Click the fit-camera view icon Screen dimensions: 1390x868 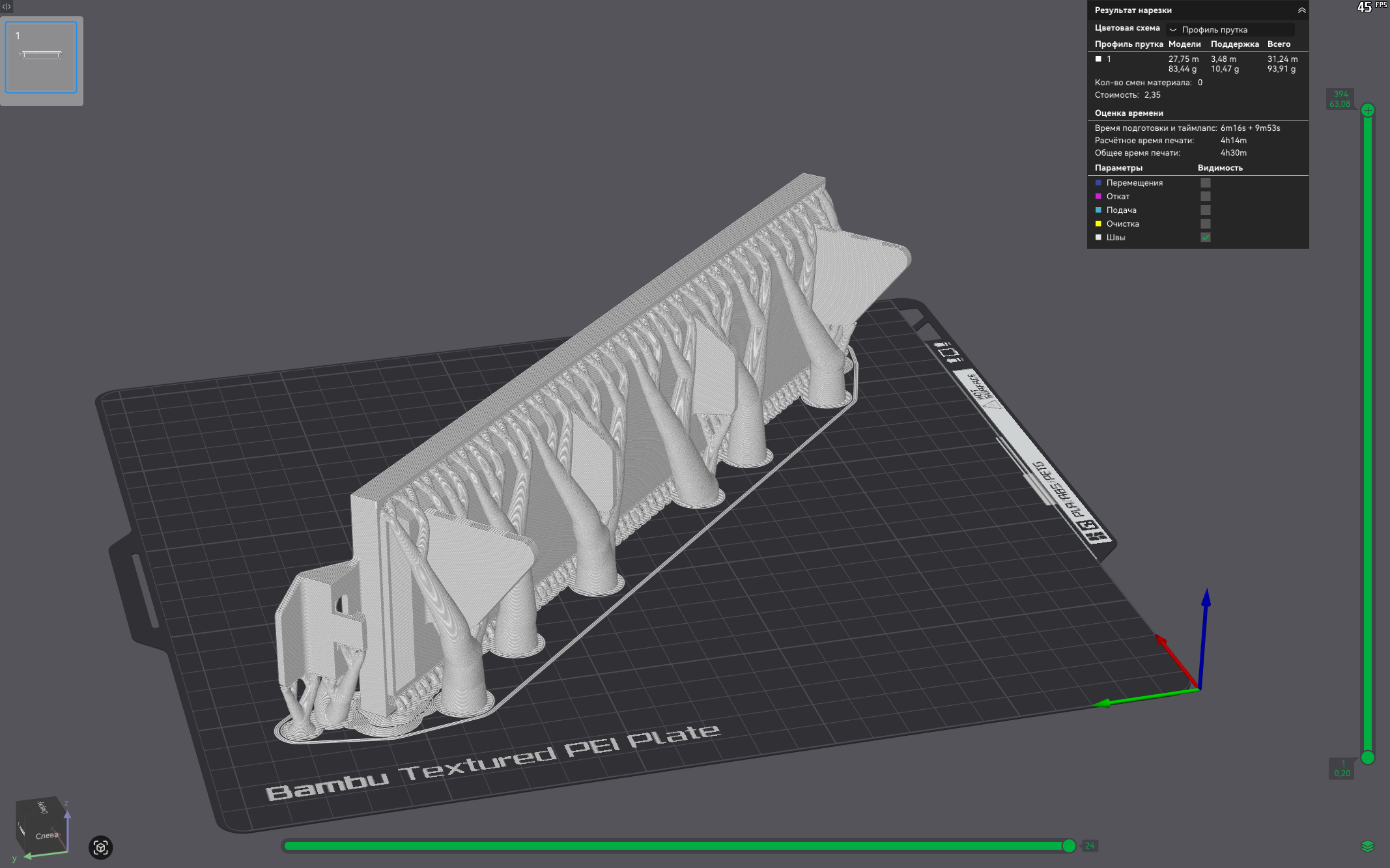point(100,847)
